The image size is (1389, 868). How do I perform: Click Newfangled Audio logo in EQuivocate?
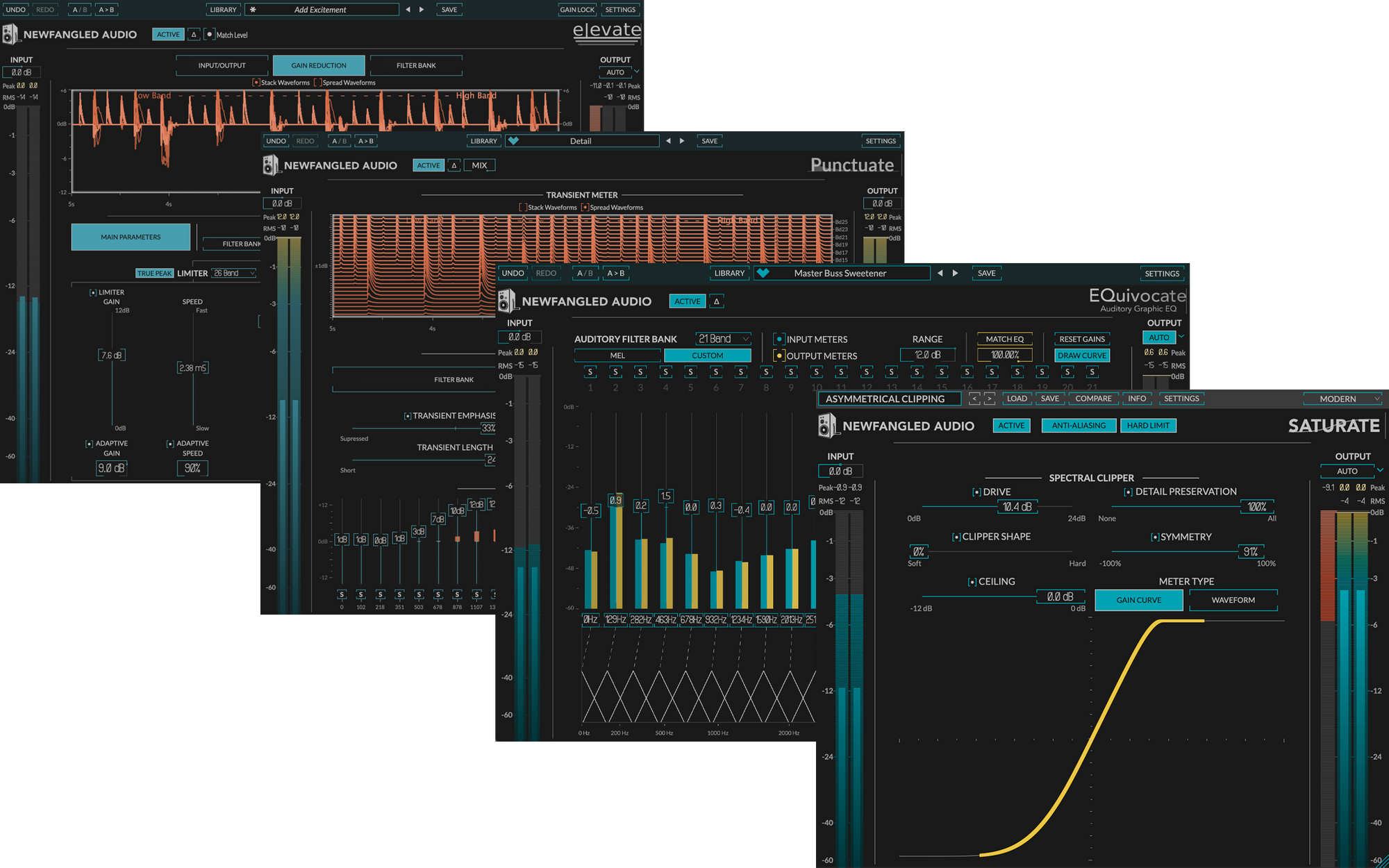(x=507, y=301)
